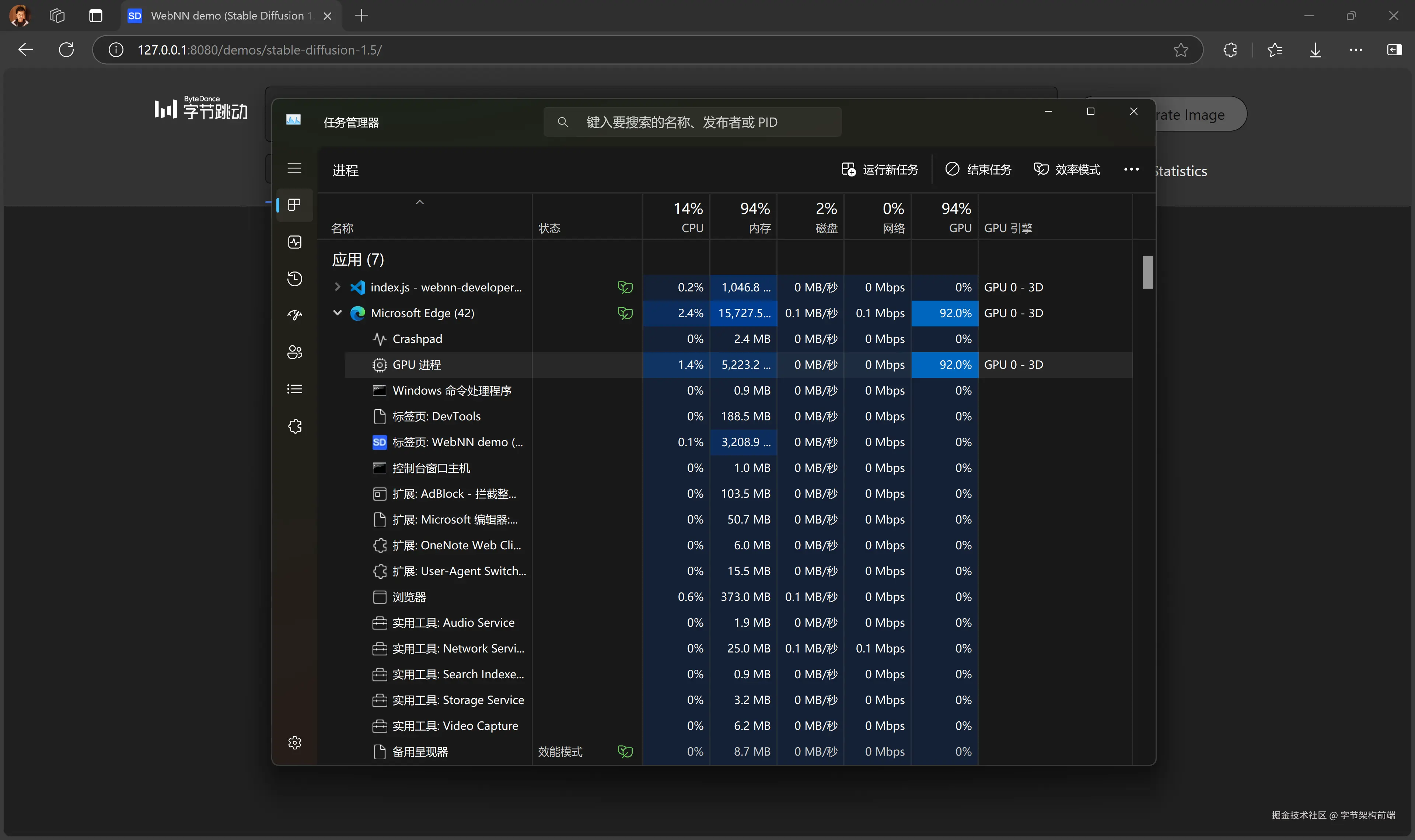Open the Services tab in sidebar
This screenshot has height=840, width=1415.
click(x=294, y=426)
